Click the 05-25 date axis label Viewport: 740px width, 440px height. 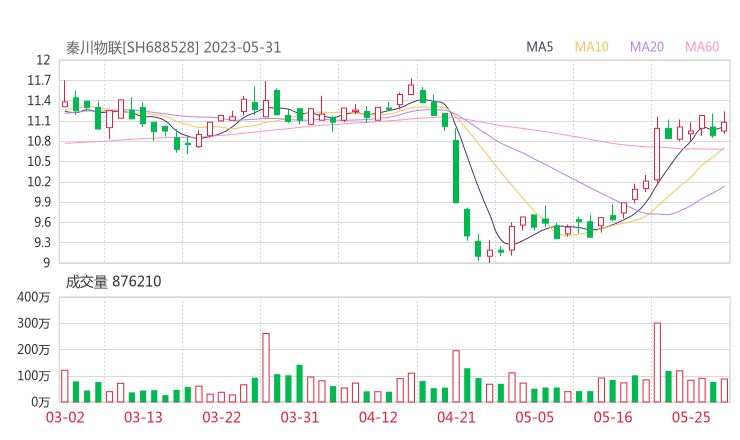691,417
